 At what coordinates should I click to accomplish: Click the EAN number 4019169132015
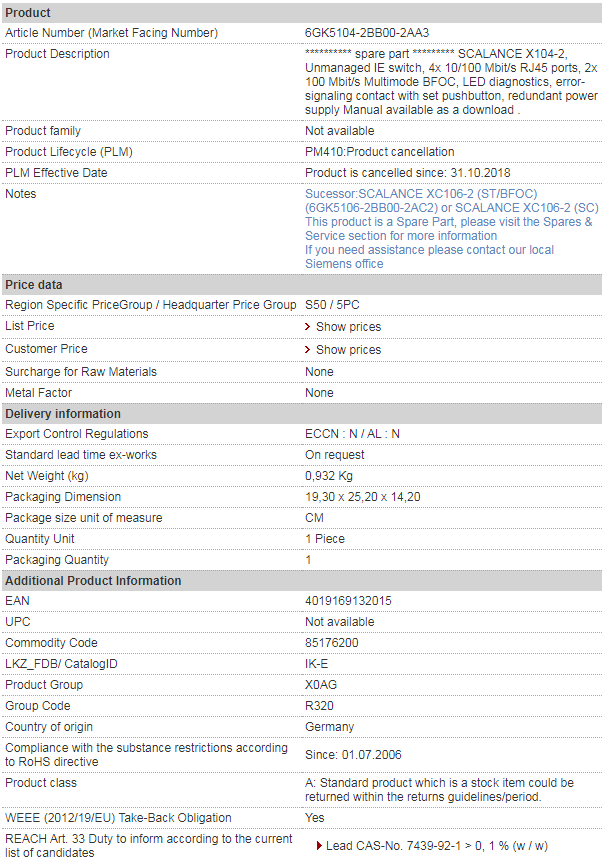click(348, 601)
